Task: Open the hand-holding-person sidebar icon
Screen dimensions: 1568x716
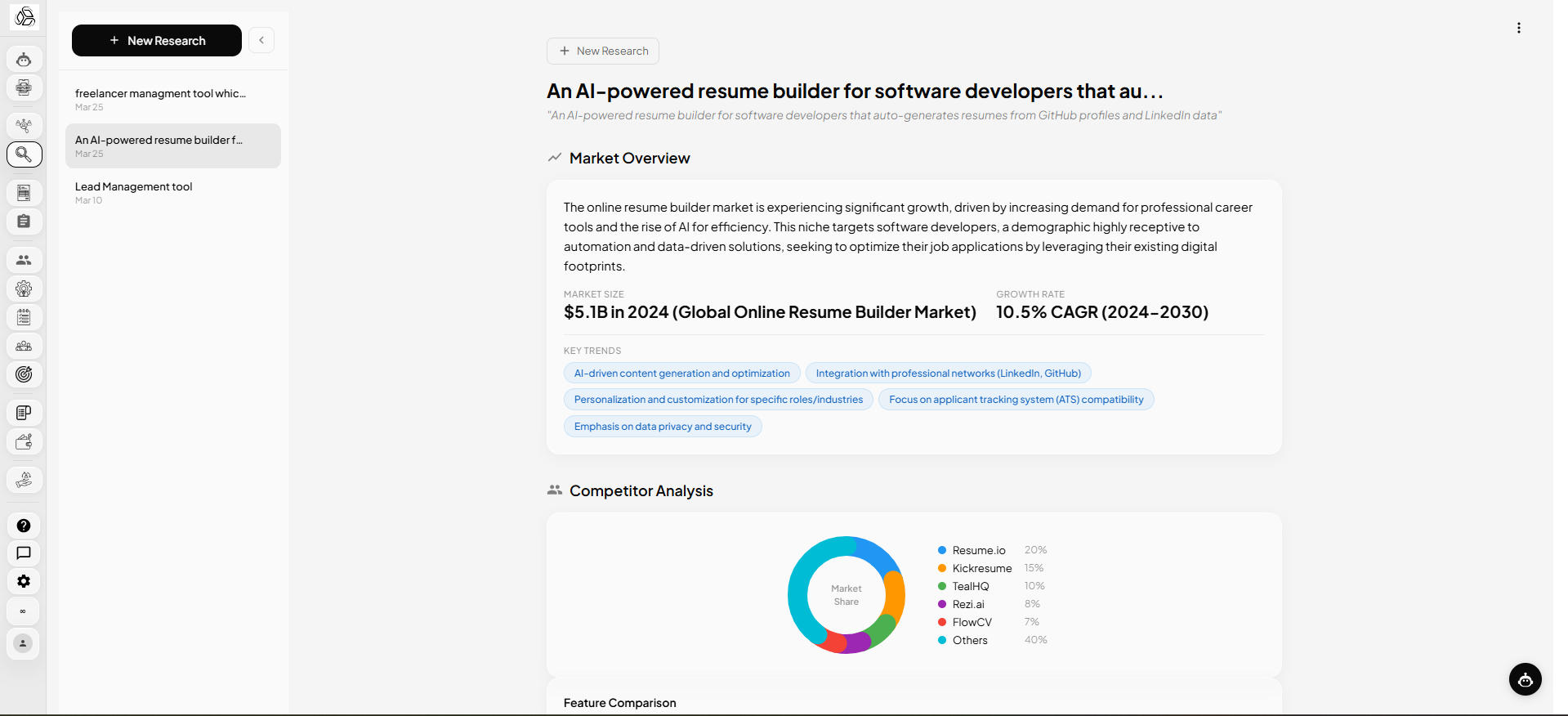Action: coord(24,480)
